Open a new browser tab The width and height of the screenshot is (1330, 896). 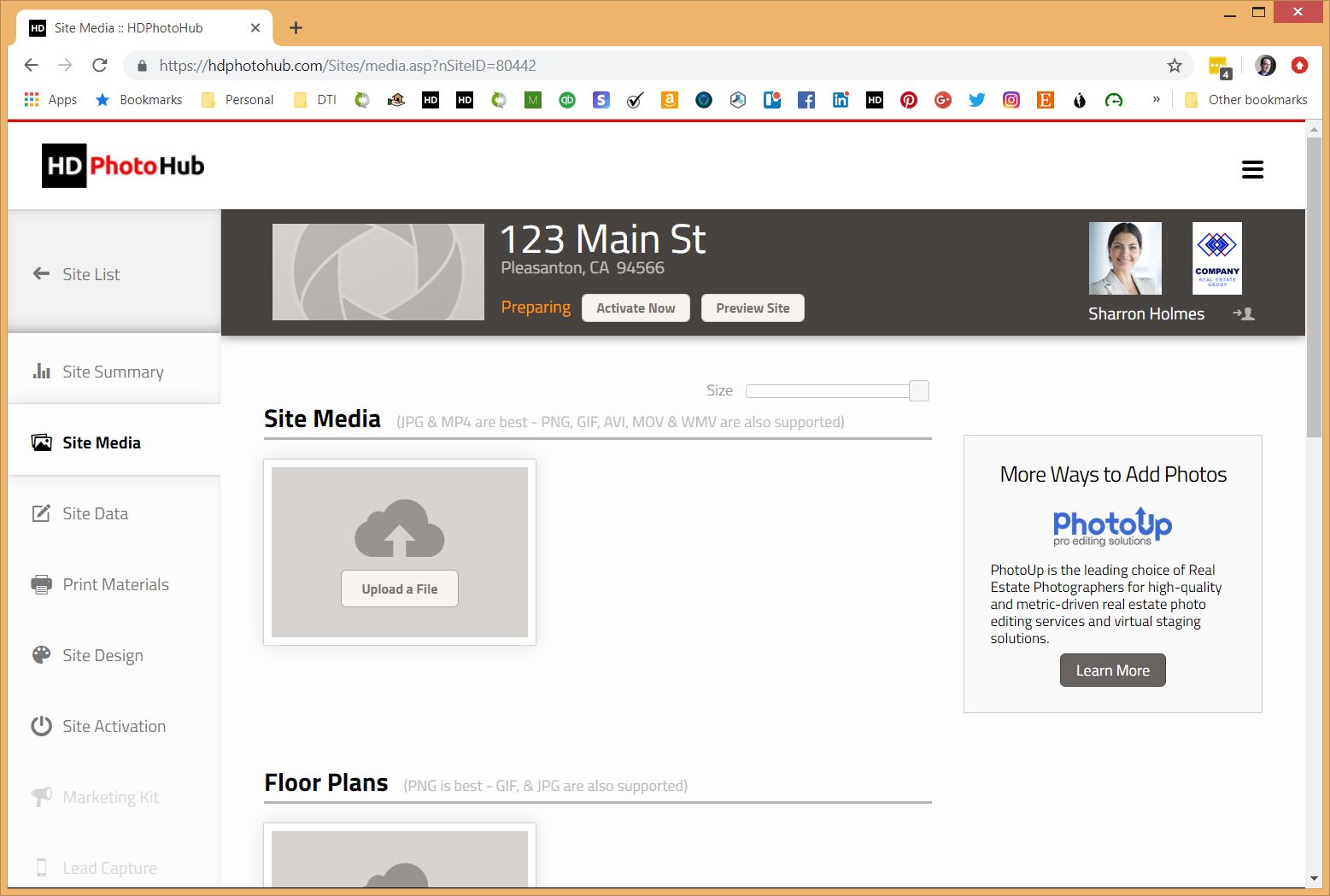tap(296, 27)
